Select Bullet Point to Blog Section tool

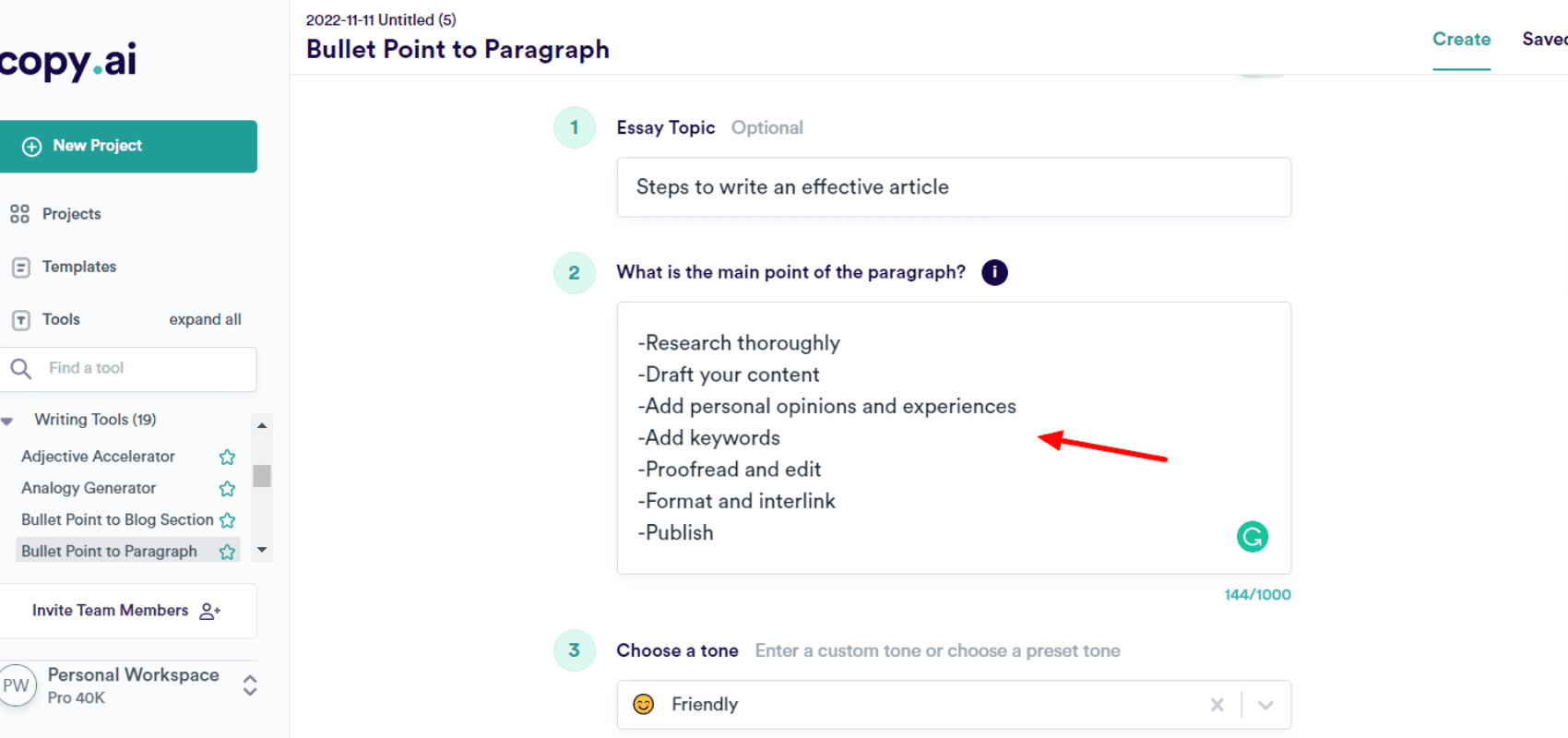[x=117, y=520]
